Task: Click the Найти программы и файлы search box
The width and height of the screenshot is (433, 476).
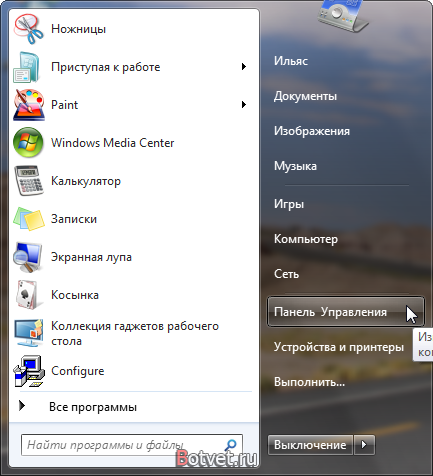Action: pyautogui.click(x=132, y=445)
